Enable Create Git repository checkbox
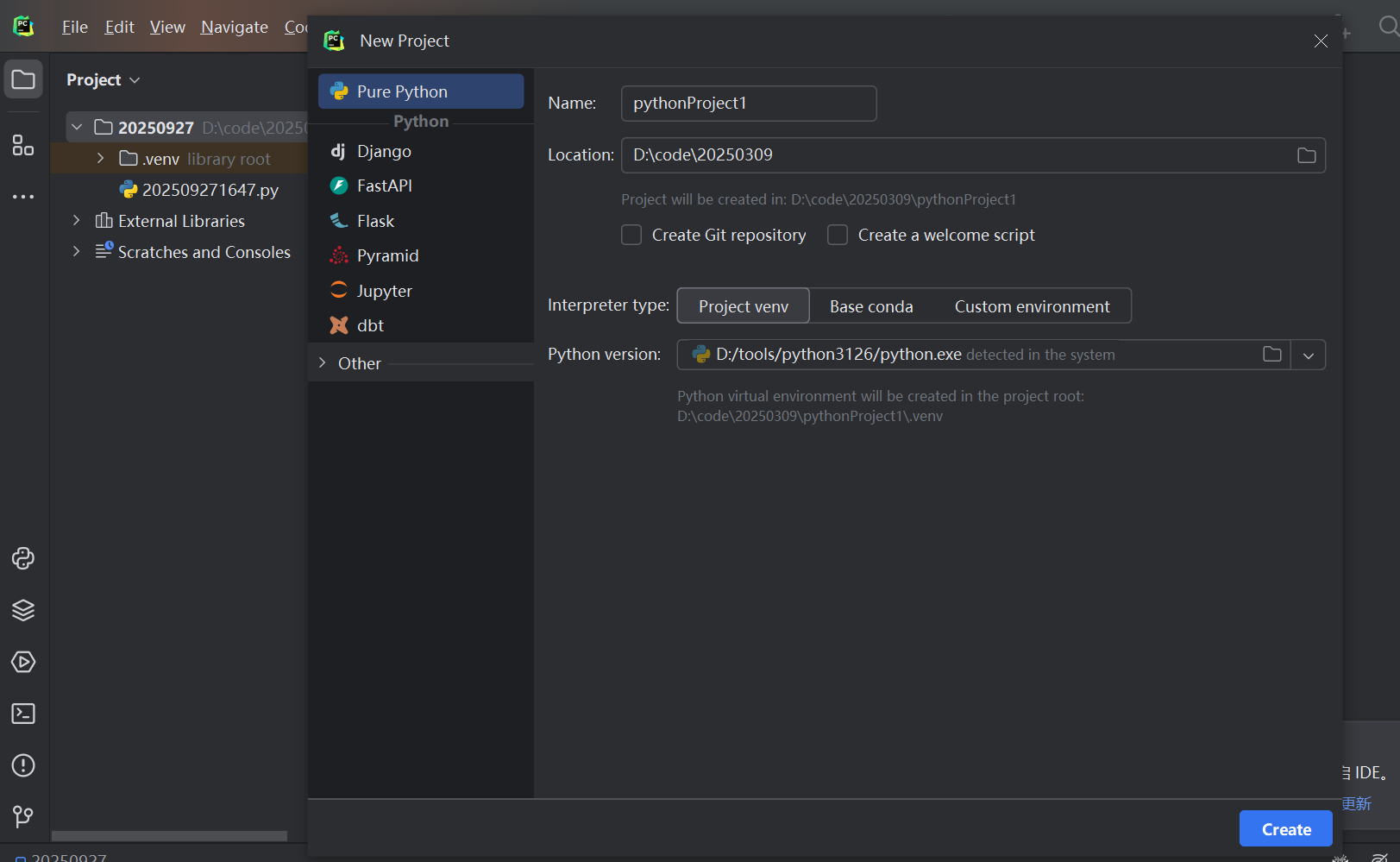 (x=631, y=235)
